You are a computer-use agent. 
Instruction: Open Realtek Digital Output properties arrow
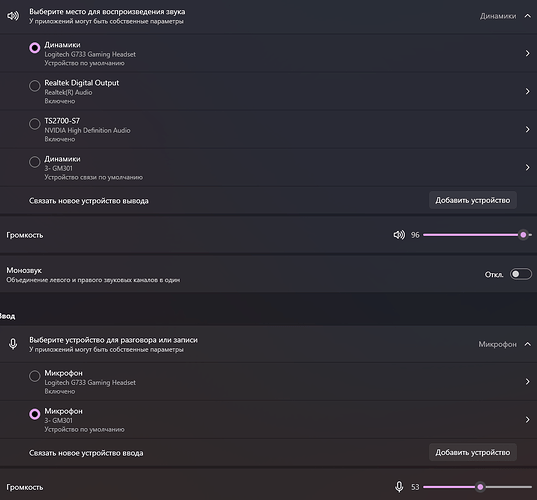click(527, 91)
